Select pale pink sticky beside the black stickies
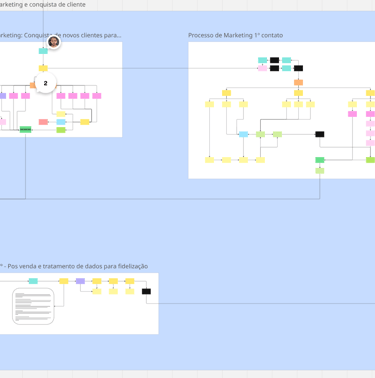This screenshot has height=378, width=375. [263, 68]
